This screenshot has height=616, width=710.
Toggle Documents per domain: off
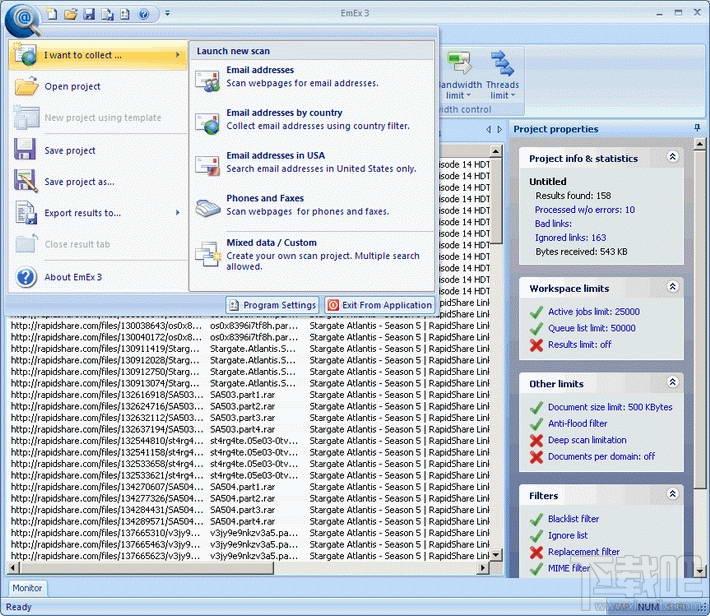601,457
